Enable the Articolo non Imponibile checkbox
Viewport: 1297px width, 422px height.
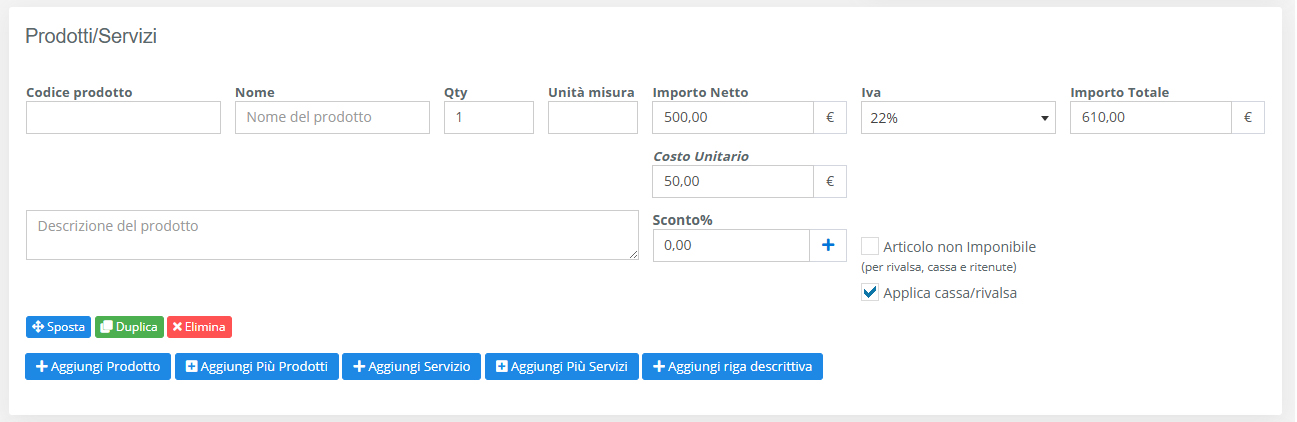tap(870, 246)
